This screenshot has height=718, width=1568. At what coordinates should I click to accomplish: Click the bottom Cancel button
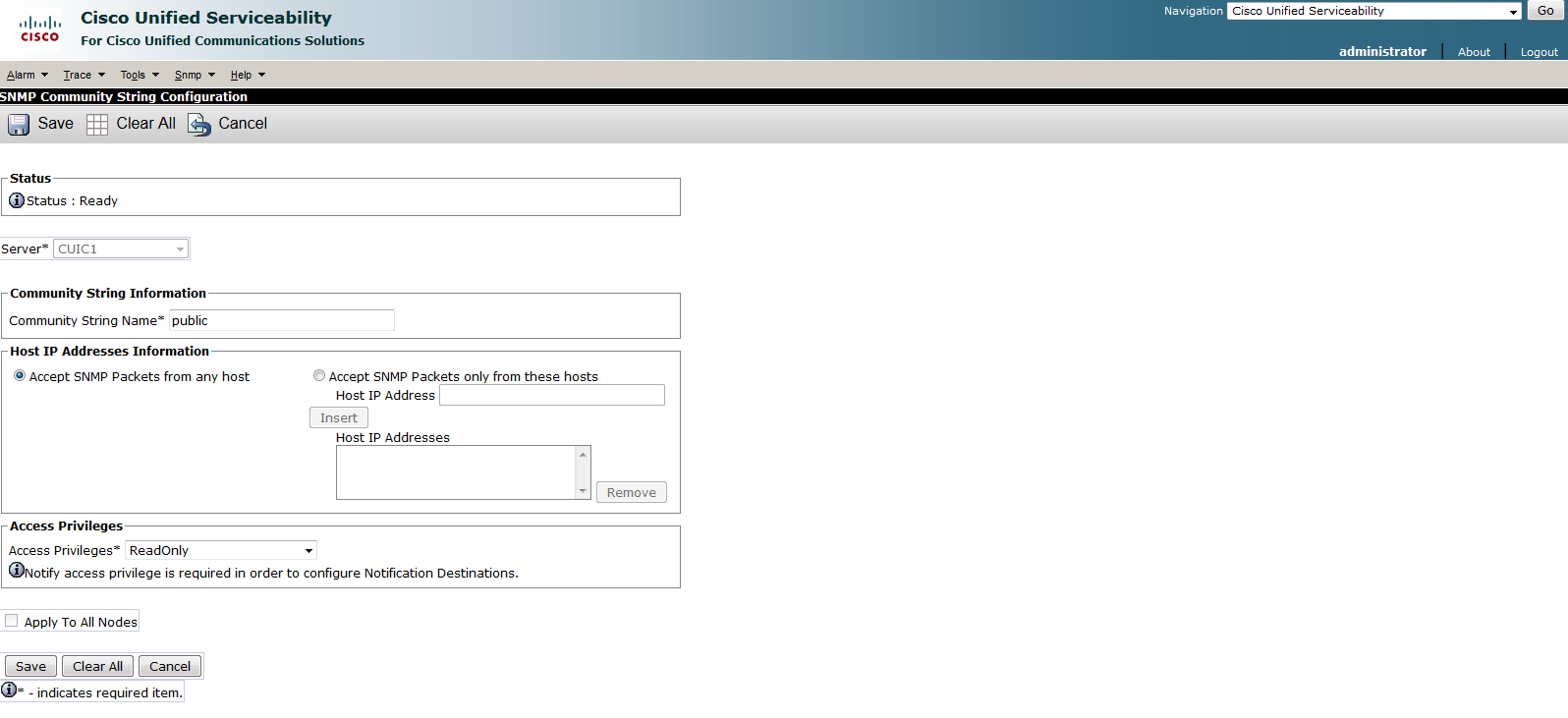(x=170, y=666)
